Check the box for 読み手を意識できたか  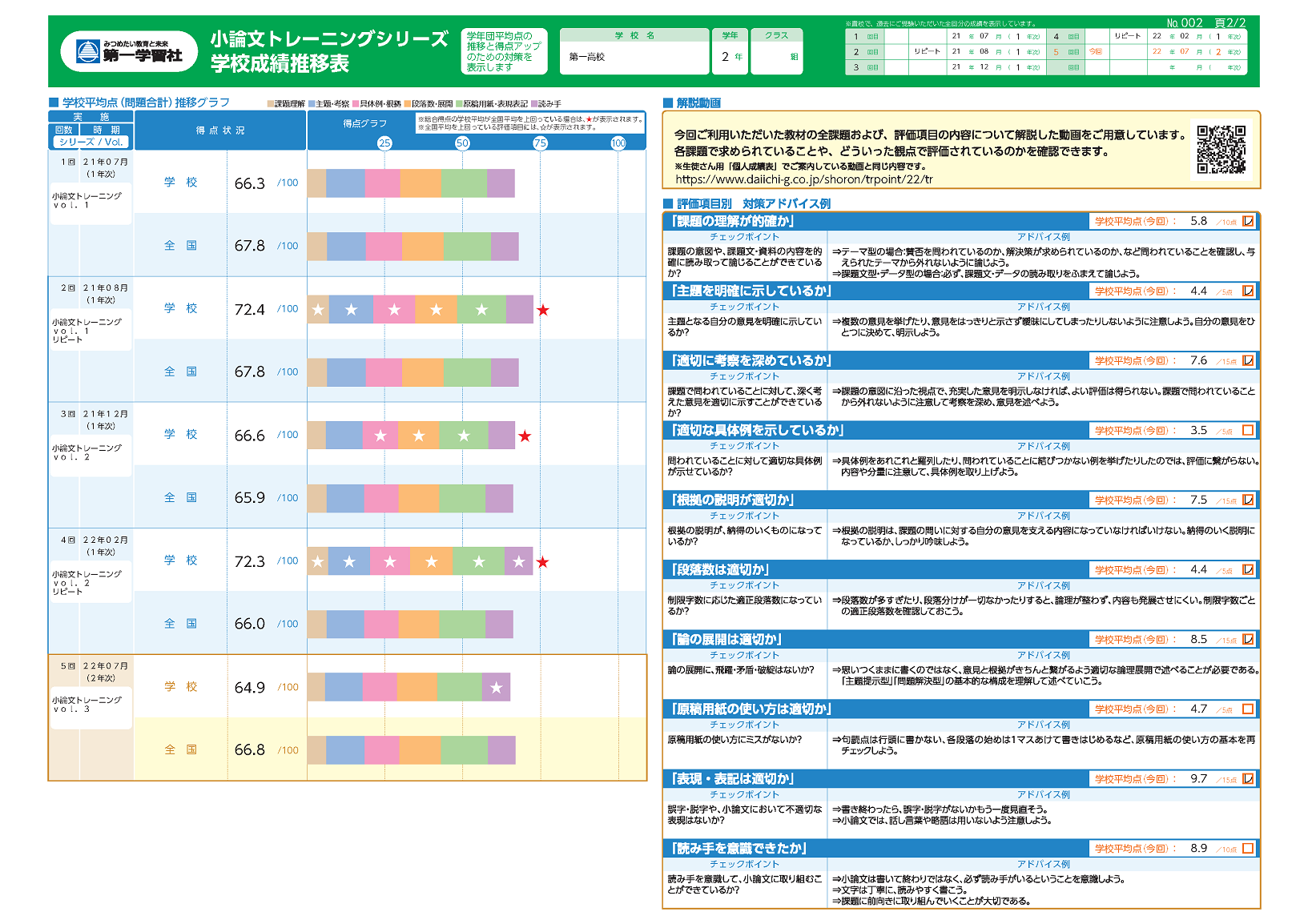1248,848
